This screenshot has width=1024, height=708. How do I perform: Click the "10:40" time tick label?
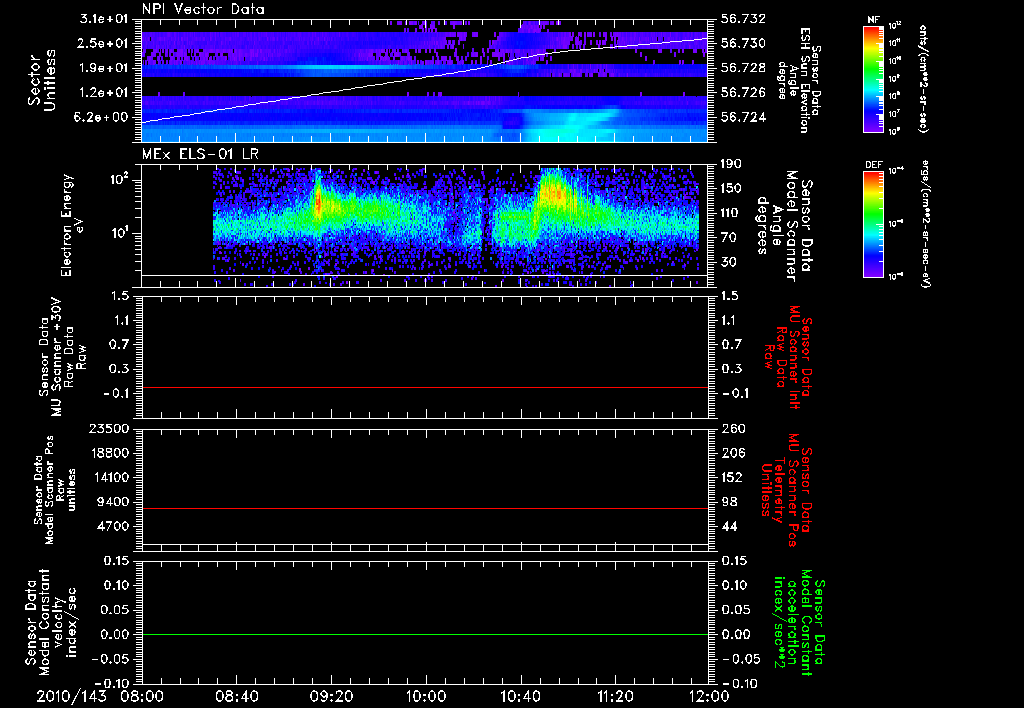520,696
